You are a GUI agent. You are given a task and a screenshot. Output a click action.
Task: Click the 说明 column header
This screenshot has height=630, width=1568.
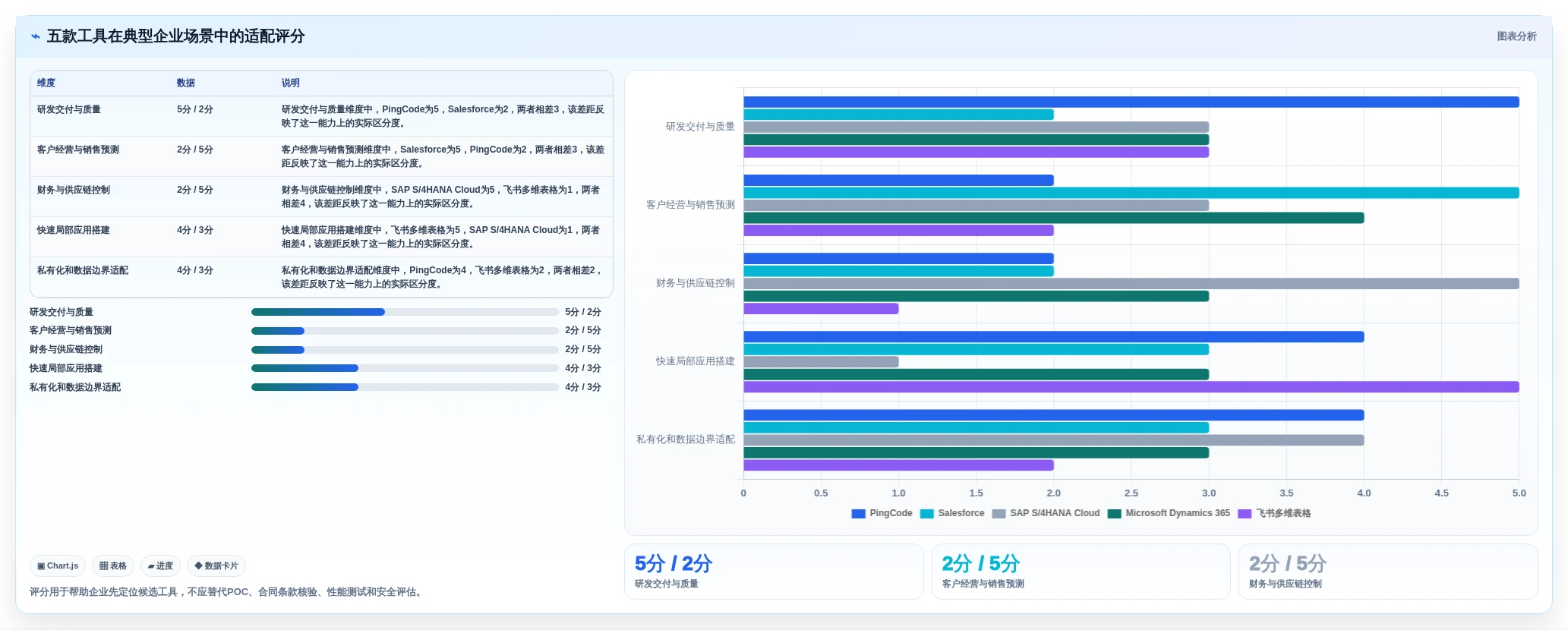click(291, 83)
